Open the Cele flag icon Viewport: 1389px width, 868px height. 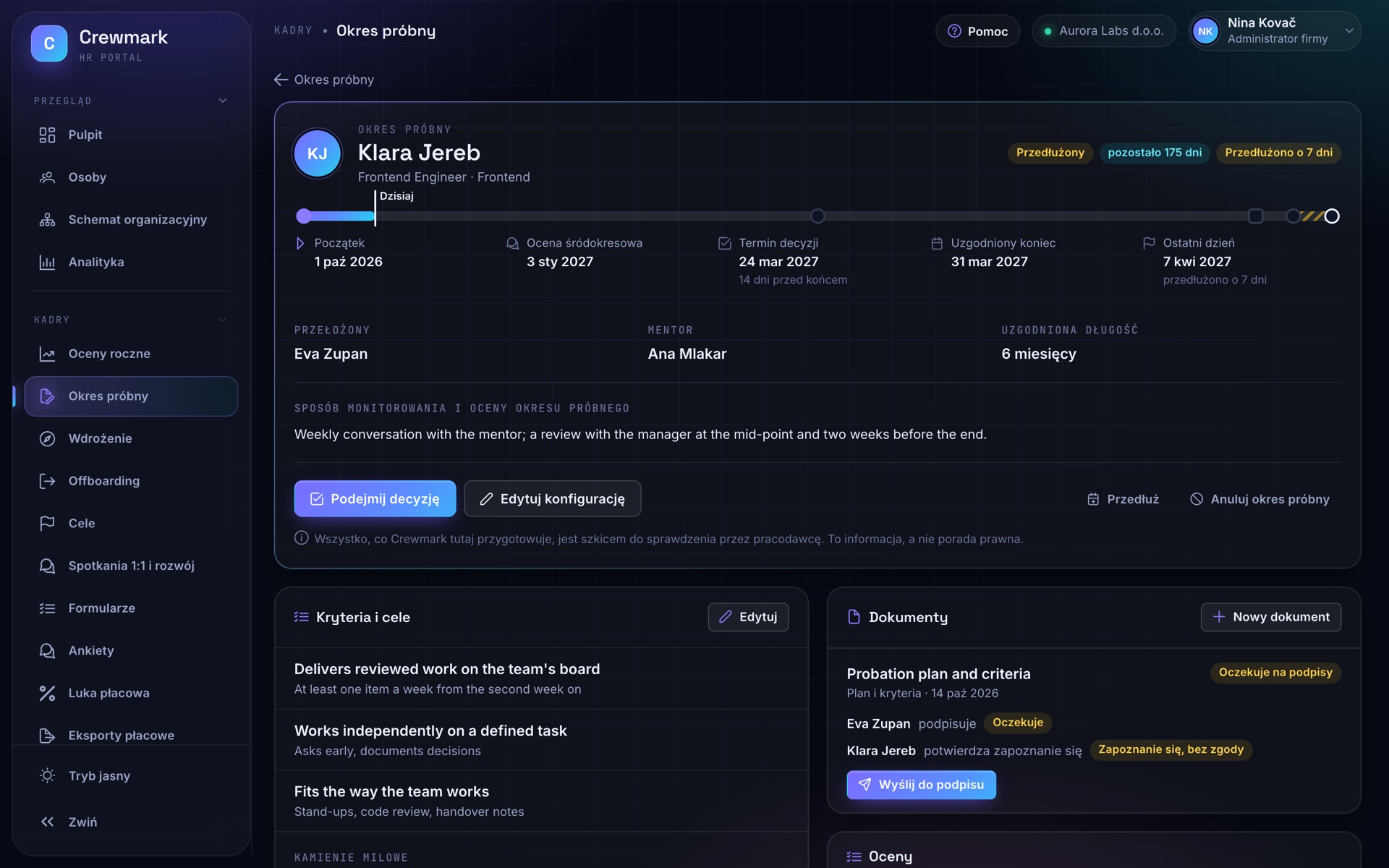(x=47, y=524)
